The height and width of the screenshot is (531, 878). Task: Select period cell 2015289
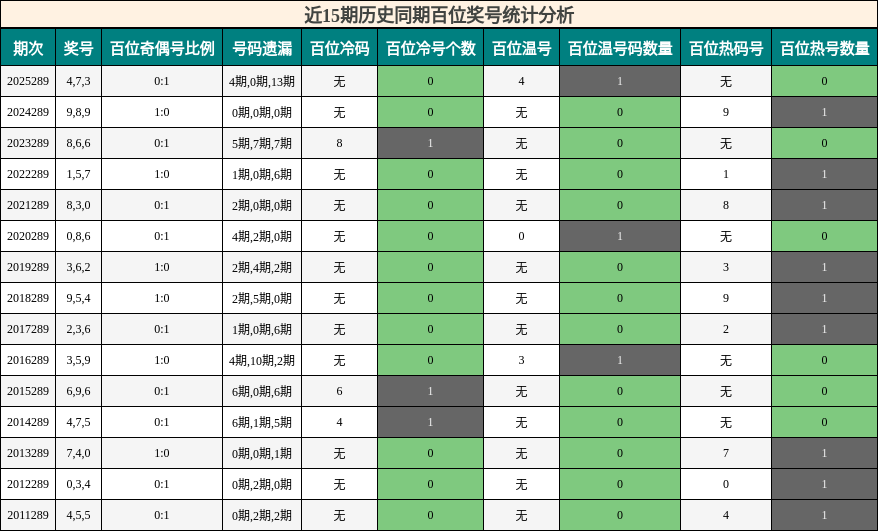tap(28, 391)
